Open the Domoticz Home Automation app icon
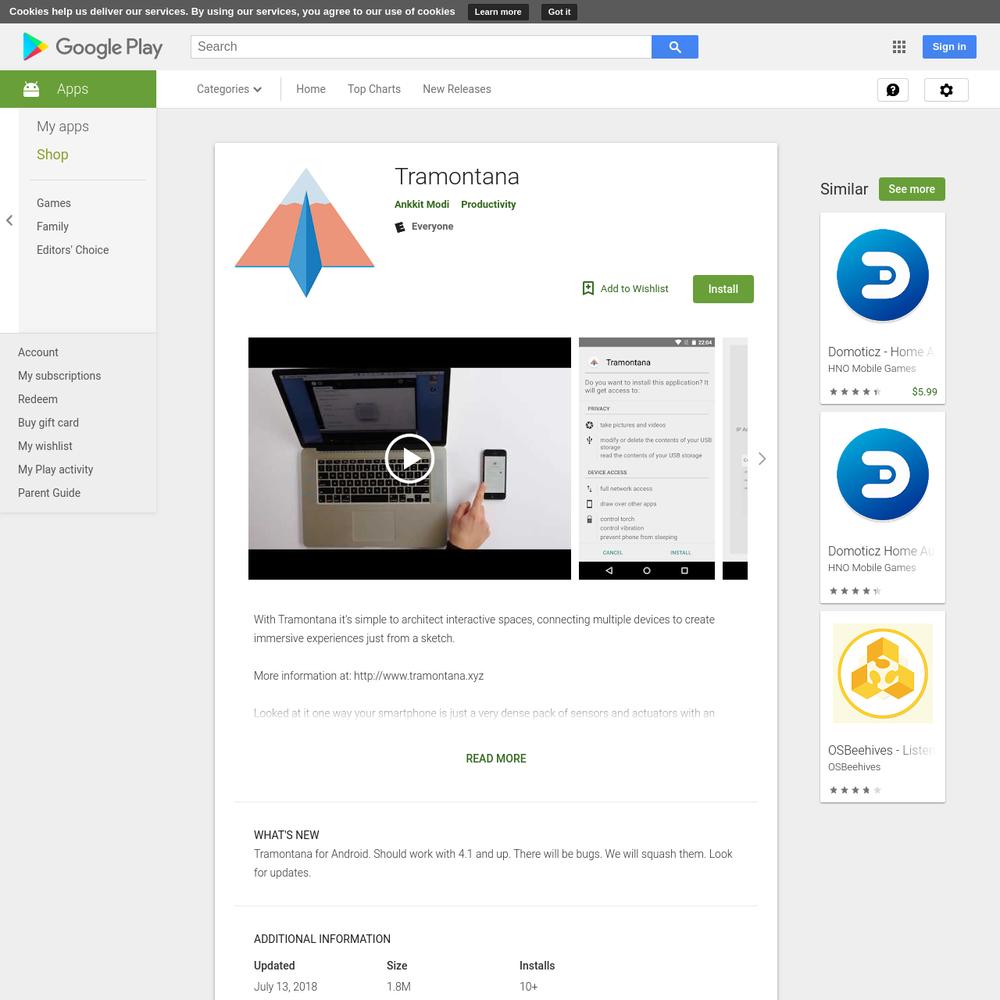Screen dimensions: 1000x1000 (x=883, y=474)
